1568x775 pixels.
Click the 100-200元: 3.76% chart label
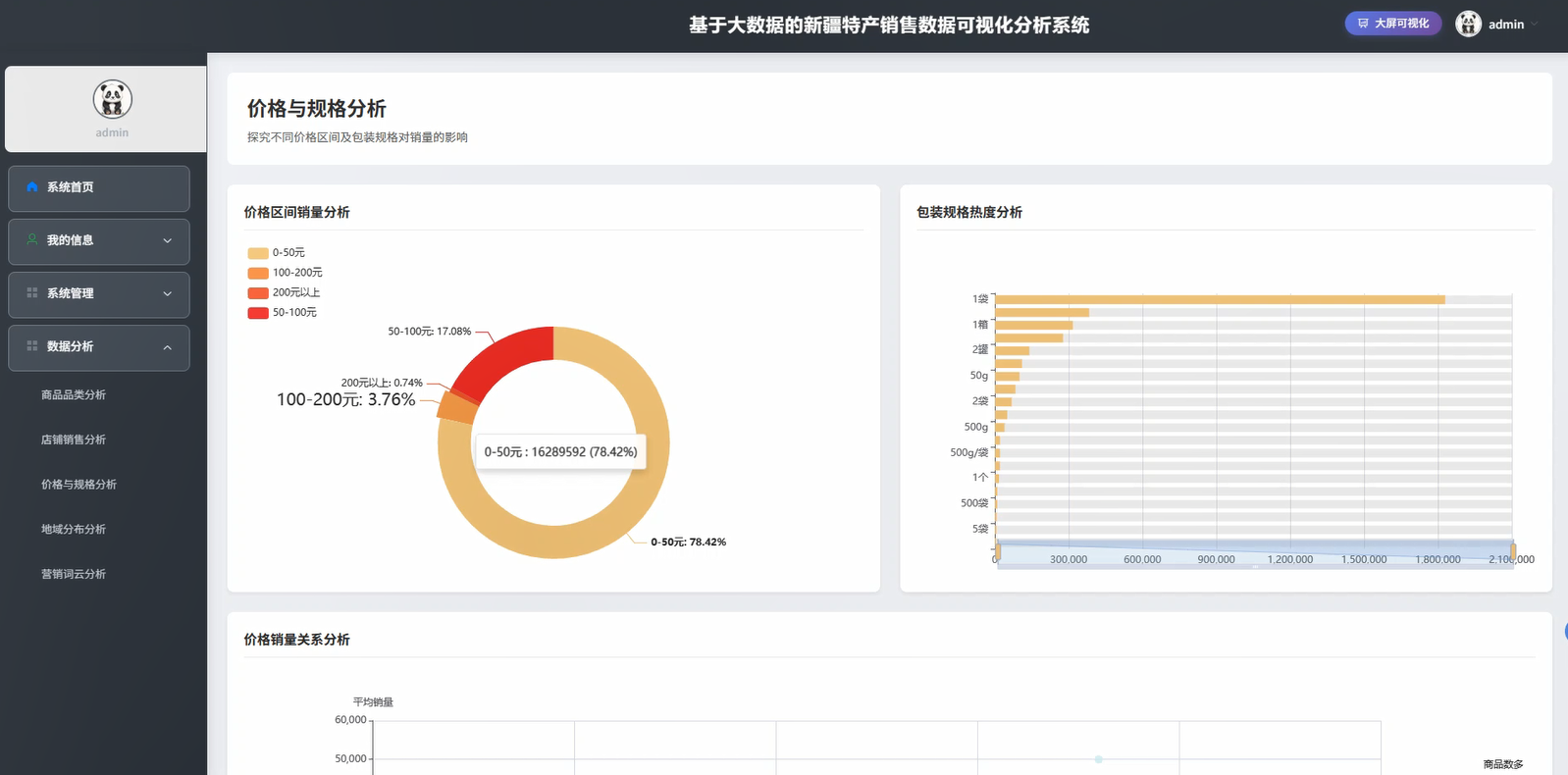point(346,399)
